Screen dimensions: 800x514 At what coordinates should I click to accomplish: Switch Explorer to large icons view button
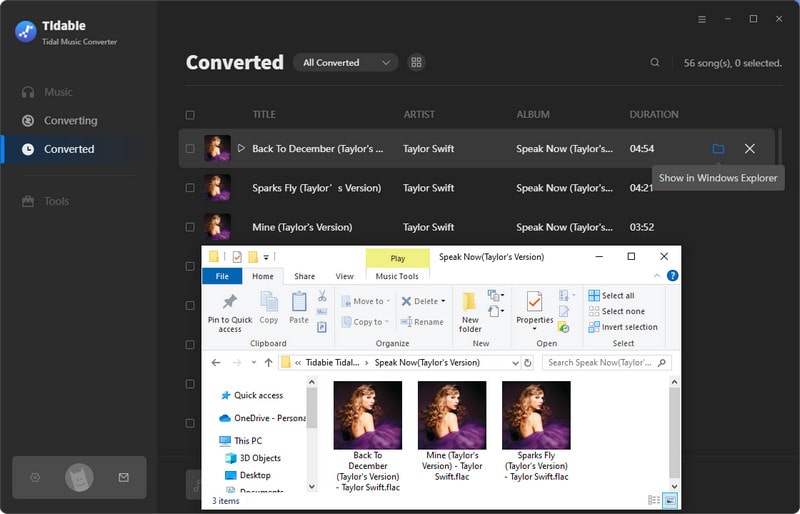pos(670,500)
